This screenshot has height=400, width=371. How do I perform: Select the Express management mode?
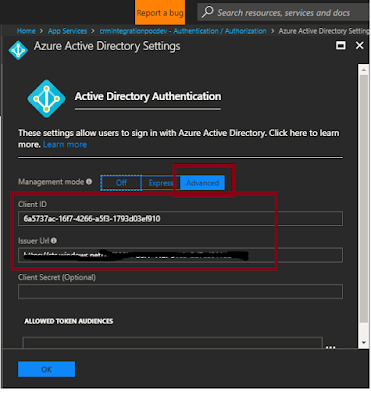coord(161,183)
